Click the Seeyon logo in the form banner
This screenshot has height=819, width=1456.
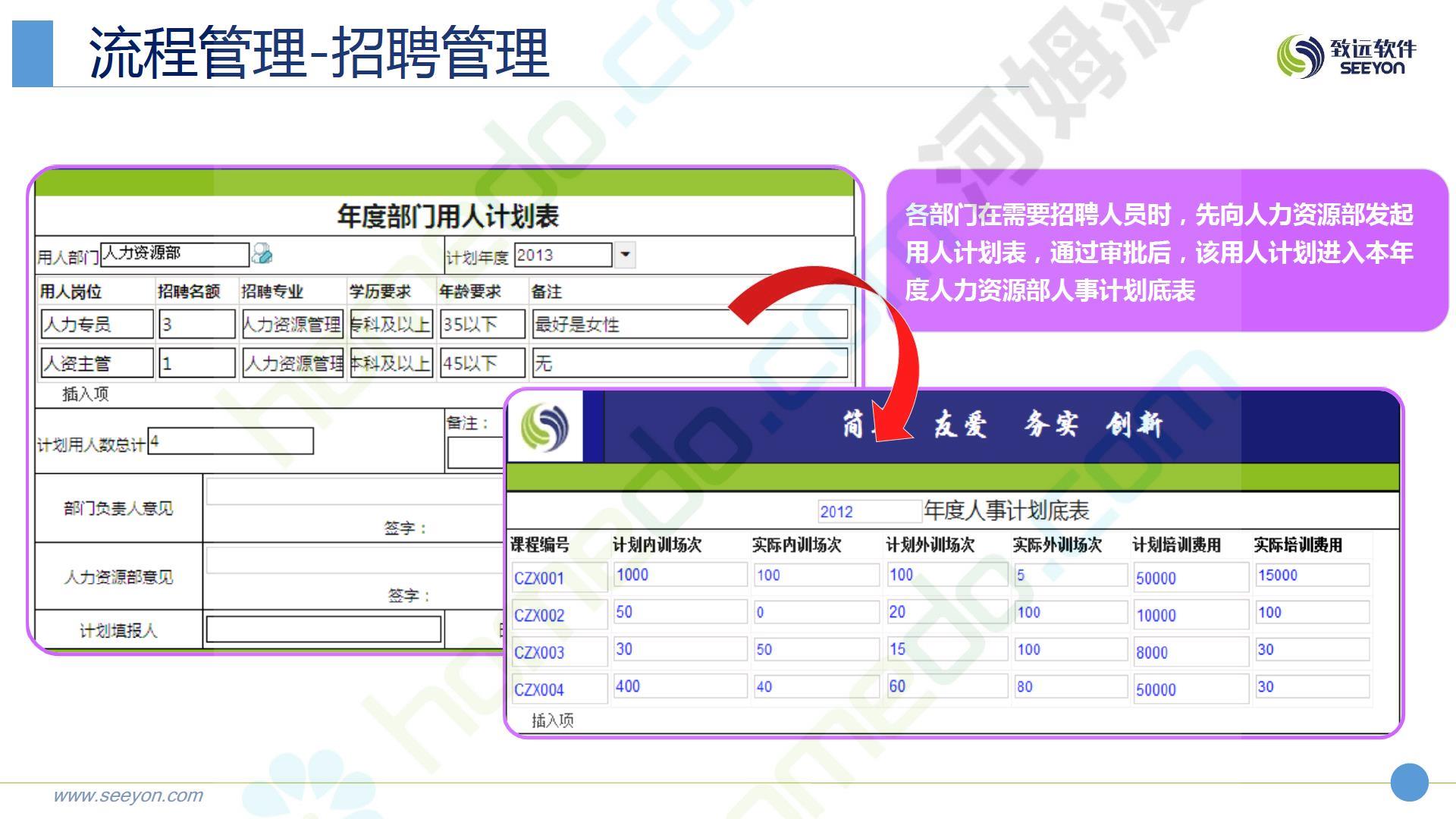[x=544, y=426]
